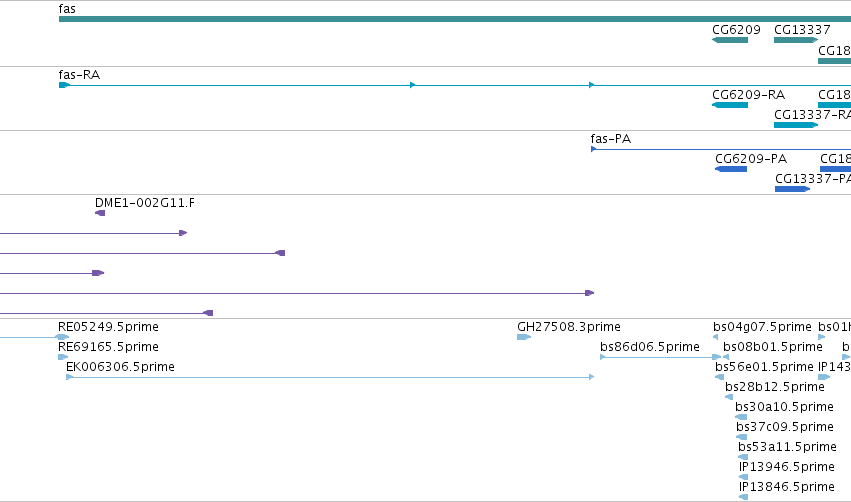This screenshot has height=502, width=851.
Task: Select the long teal fas gene bar
Action: pyautogui.click(x=455, y=19)
